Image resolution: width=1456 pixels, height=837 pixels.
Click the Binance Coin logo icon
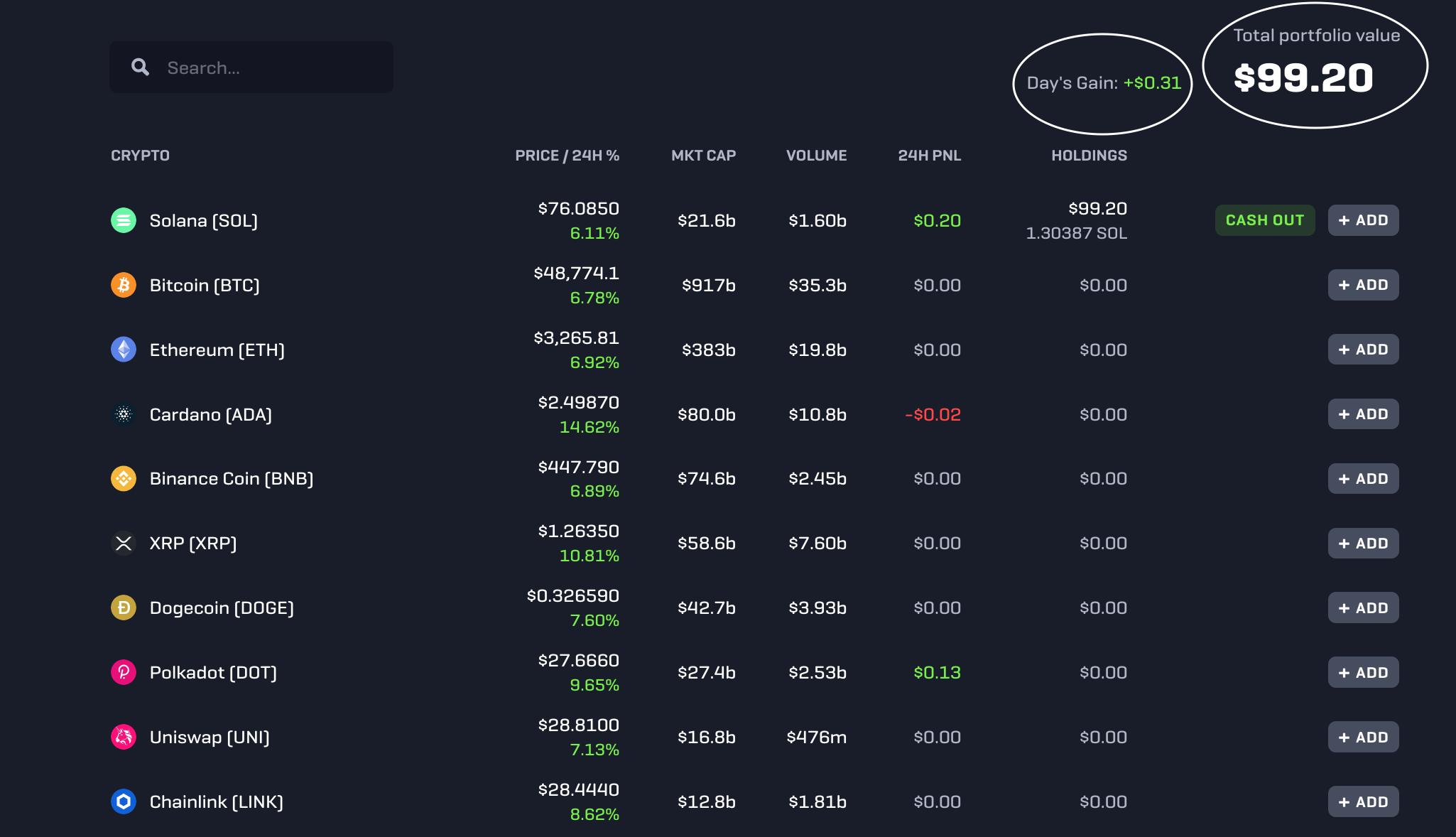124,479
